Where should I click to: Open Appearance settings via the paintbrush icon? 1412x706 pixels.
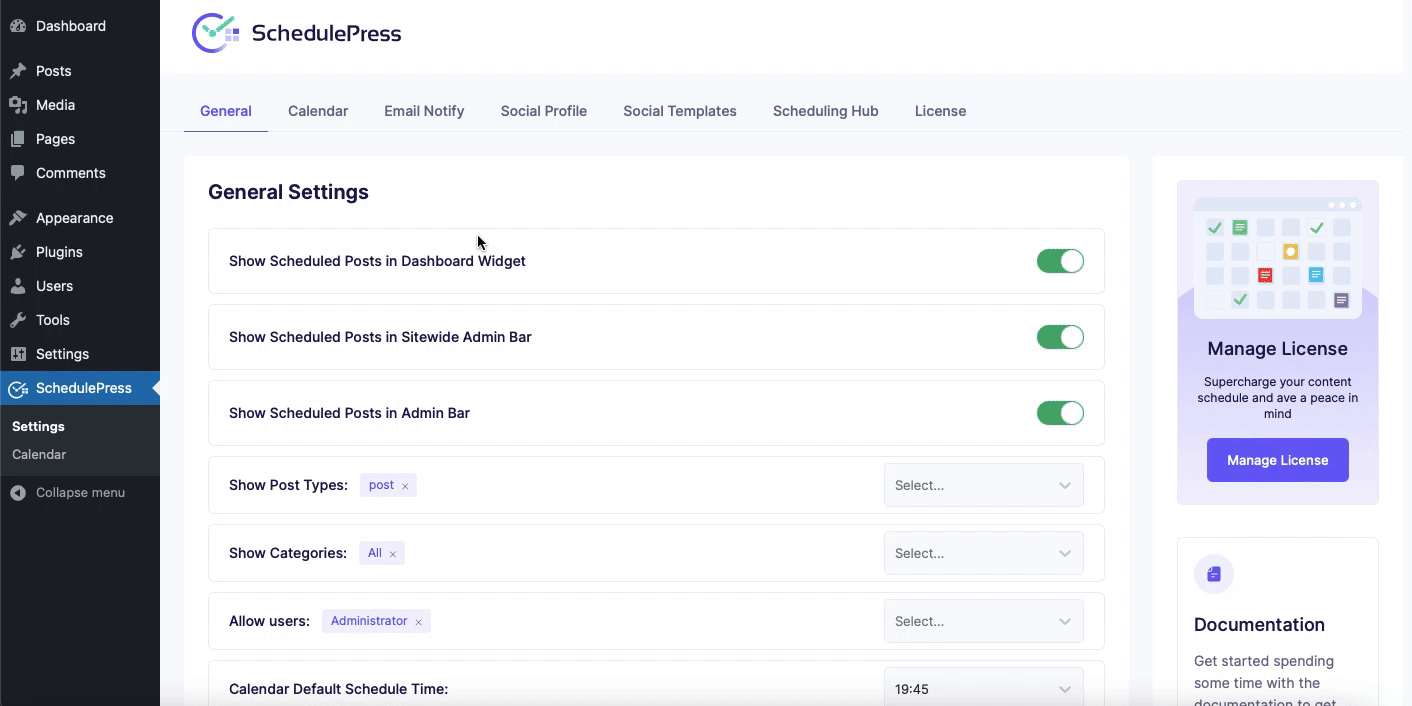(19, 217)
